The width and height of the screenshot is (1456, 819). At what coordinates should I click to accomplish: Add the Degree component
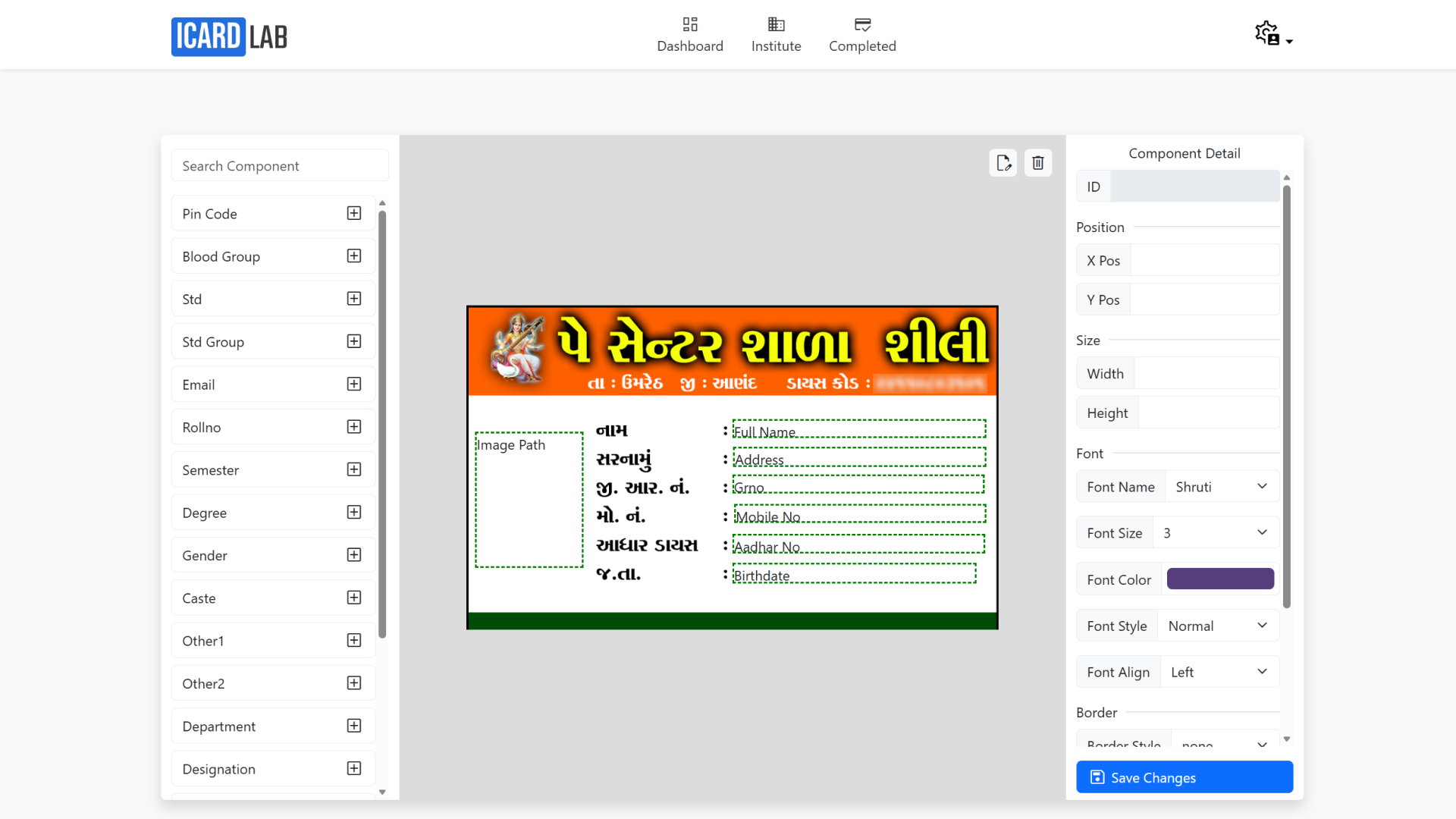click(x=354, y=512)
